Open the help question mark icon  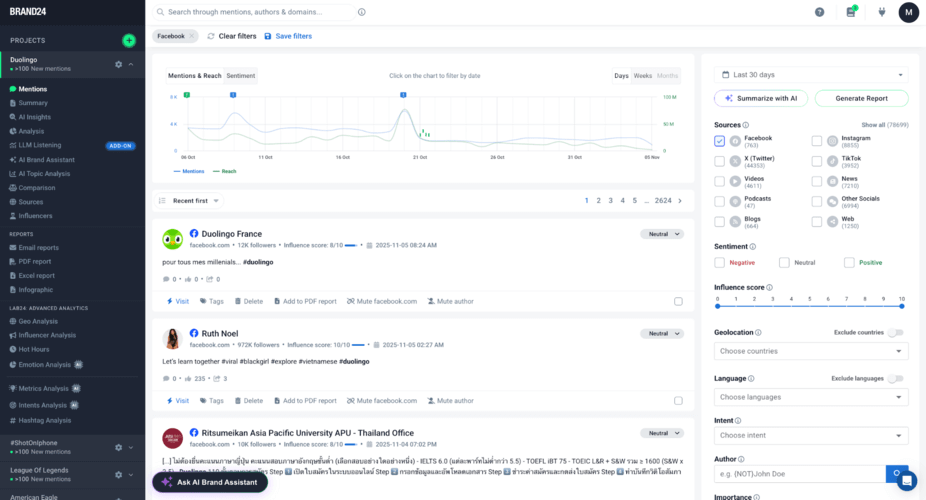click(820, 12)
